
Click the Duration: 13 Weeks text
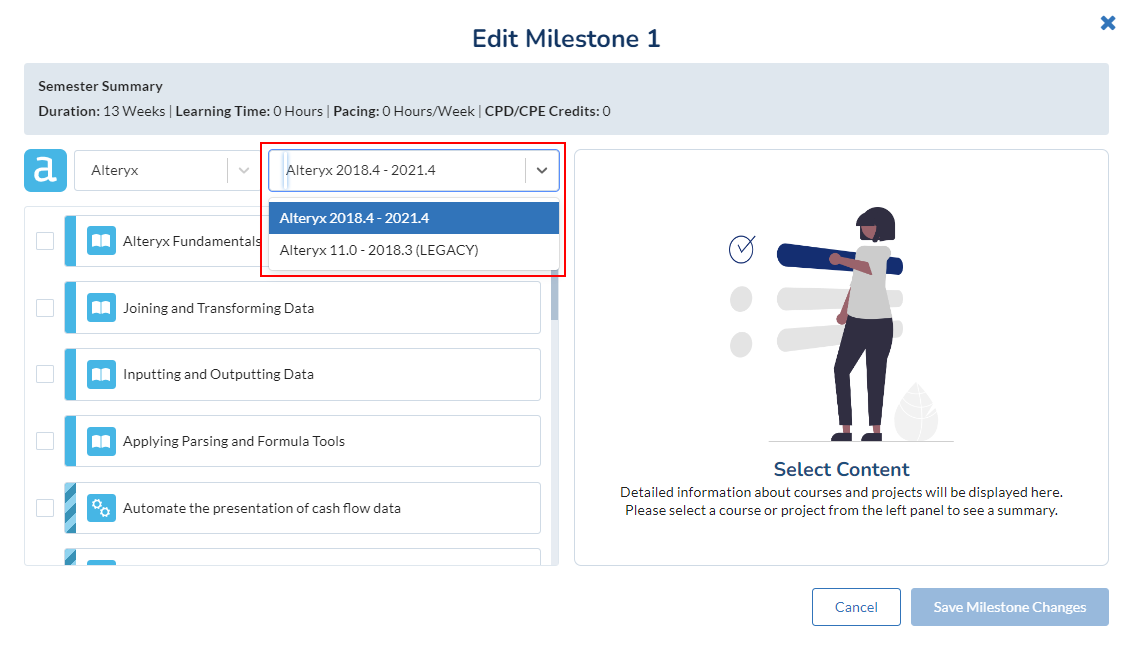(102, 111)
